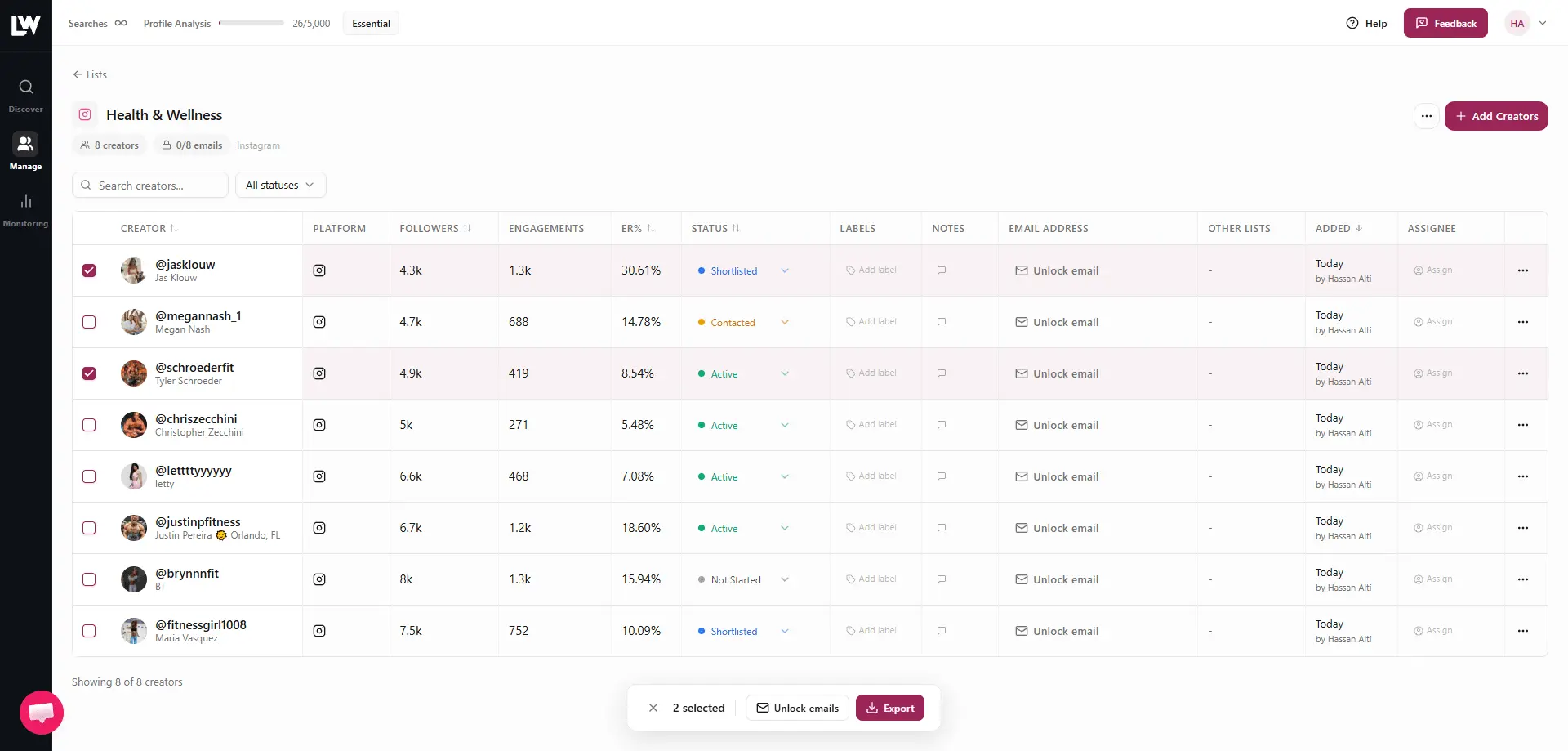The height and width of the screenshot is (751, 1568).
Task: Open the list options three-dot menu
Action: click(1426, 116)
